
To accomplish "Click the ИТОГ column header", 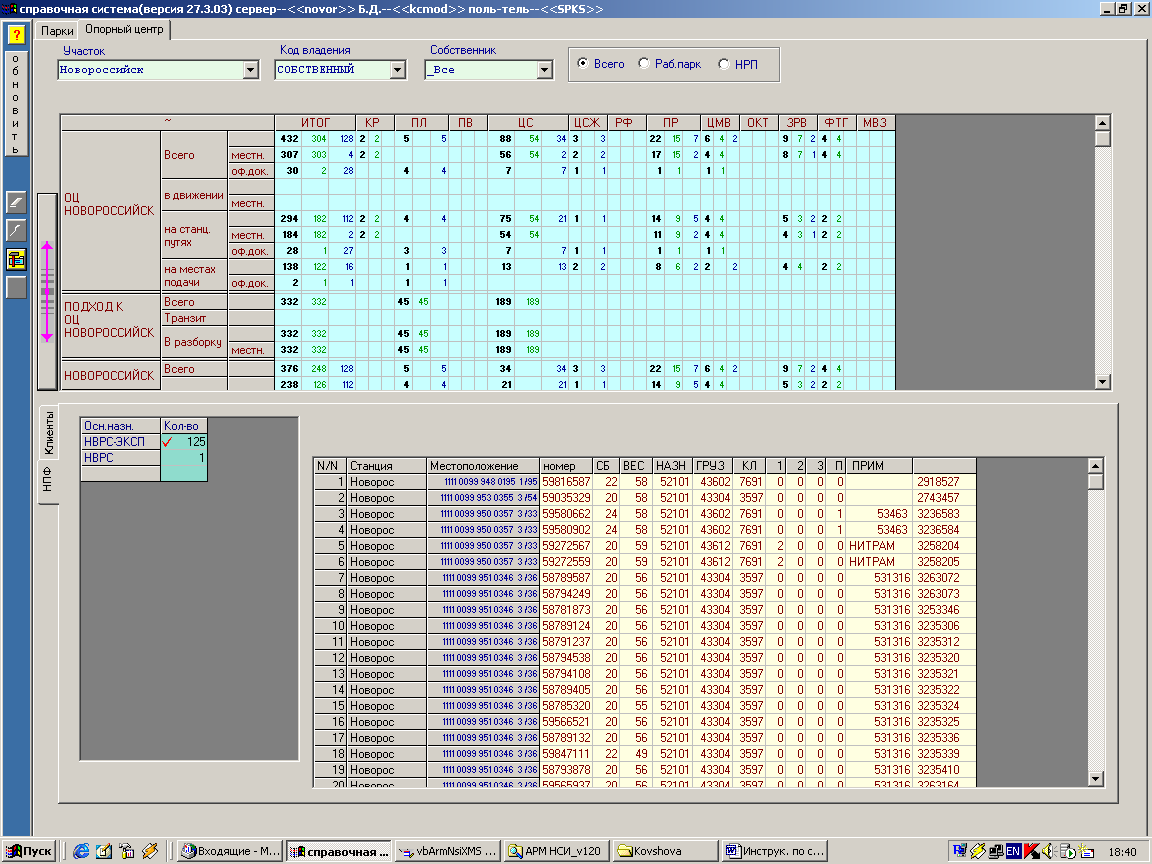I will pyautogui.click(x=315, y=123).
